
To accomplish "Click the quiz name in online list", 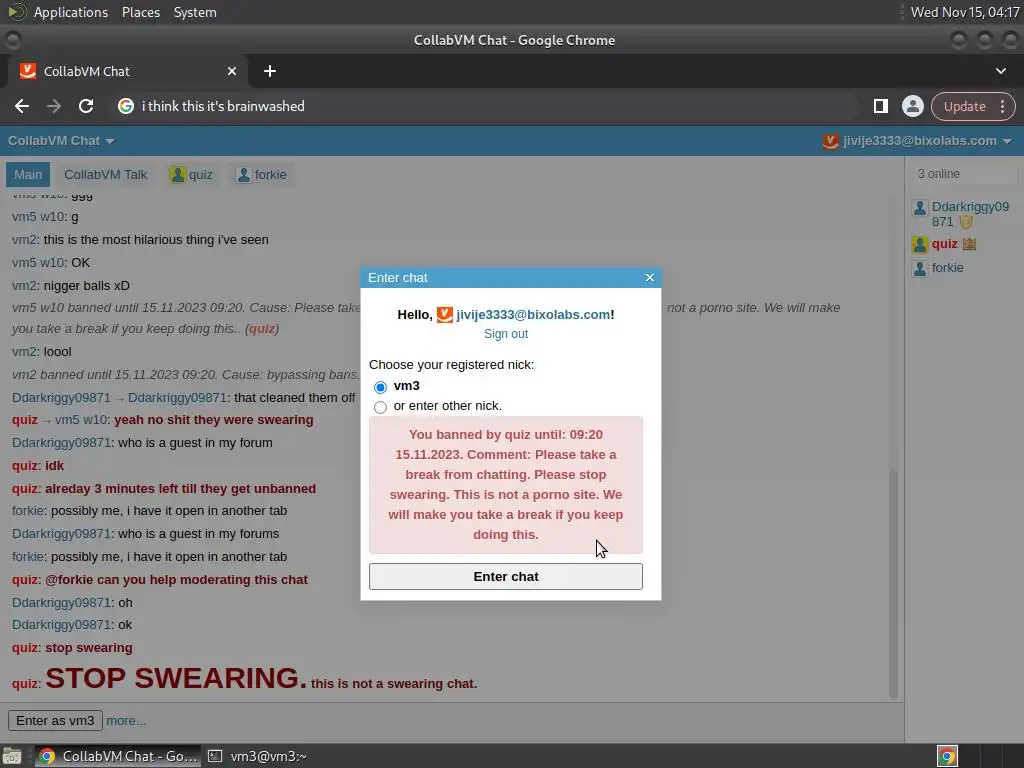I will tap(944, 244).
